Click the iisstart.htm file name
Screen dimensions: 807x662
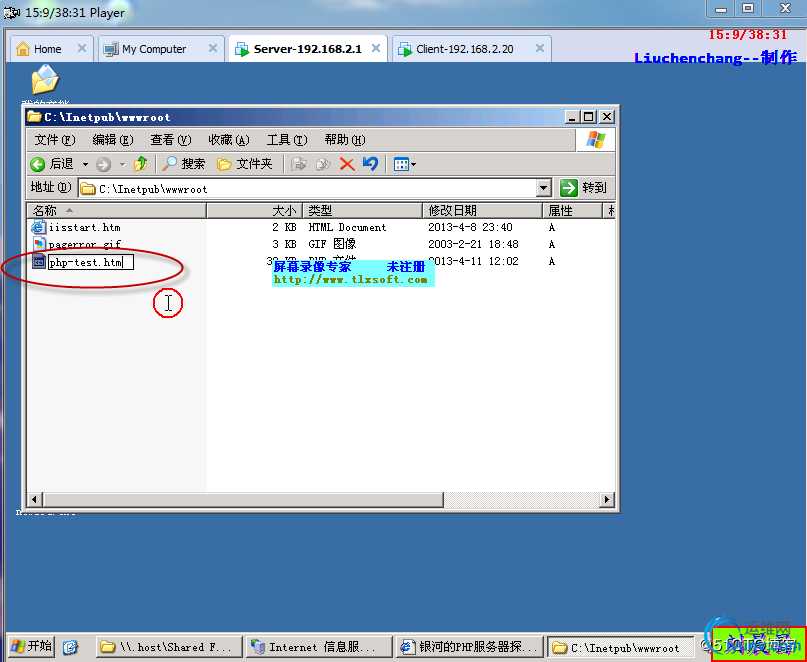(84, 227)
